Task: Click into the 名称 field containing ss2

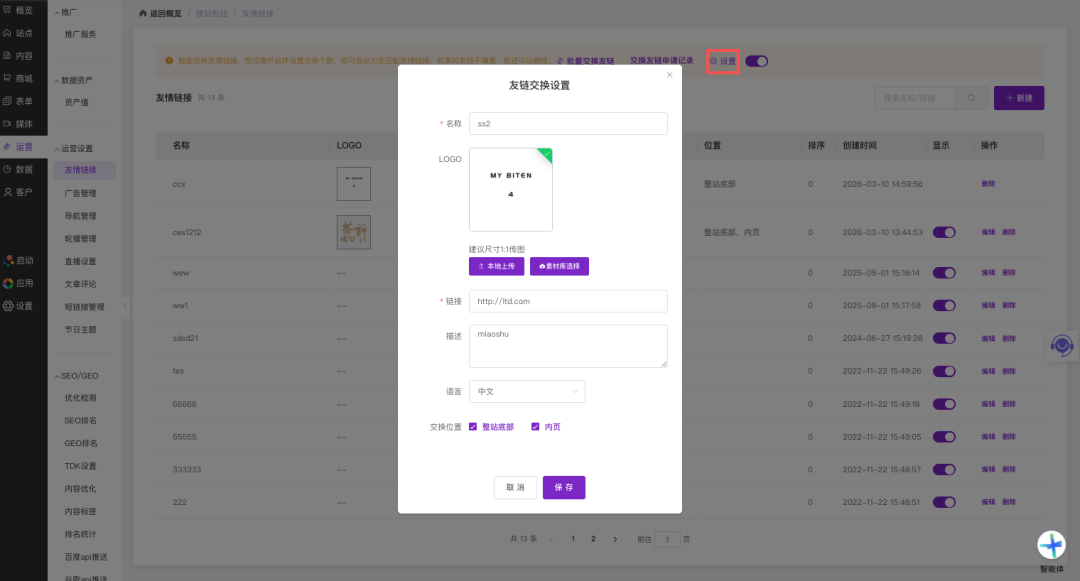Action: pos(568,123)
